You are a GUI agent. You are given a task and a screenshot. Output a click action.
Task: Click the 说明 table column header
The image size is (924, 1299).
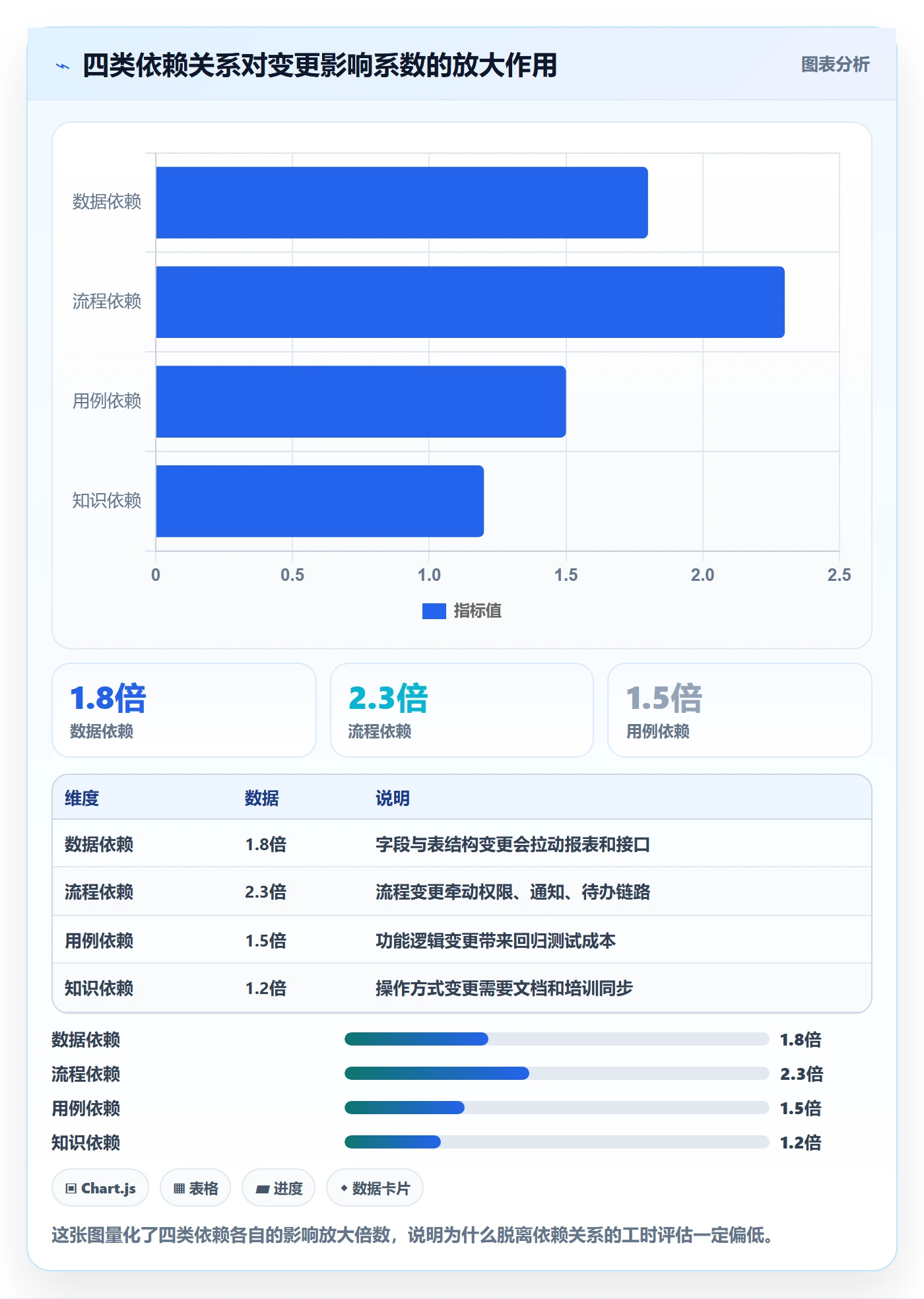[x=393, y=798]
